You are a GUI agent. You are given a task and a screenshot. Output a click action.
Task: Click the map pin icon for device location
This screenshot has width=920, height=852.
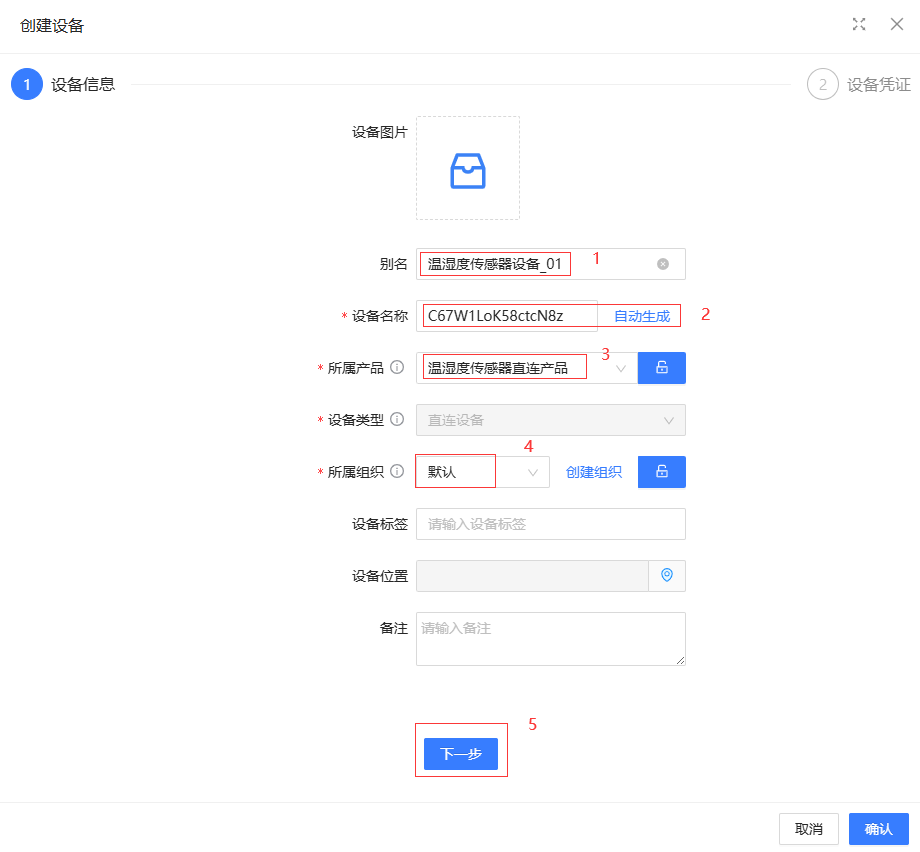(x=667, y=576)
